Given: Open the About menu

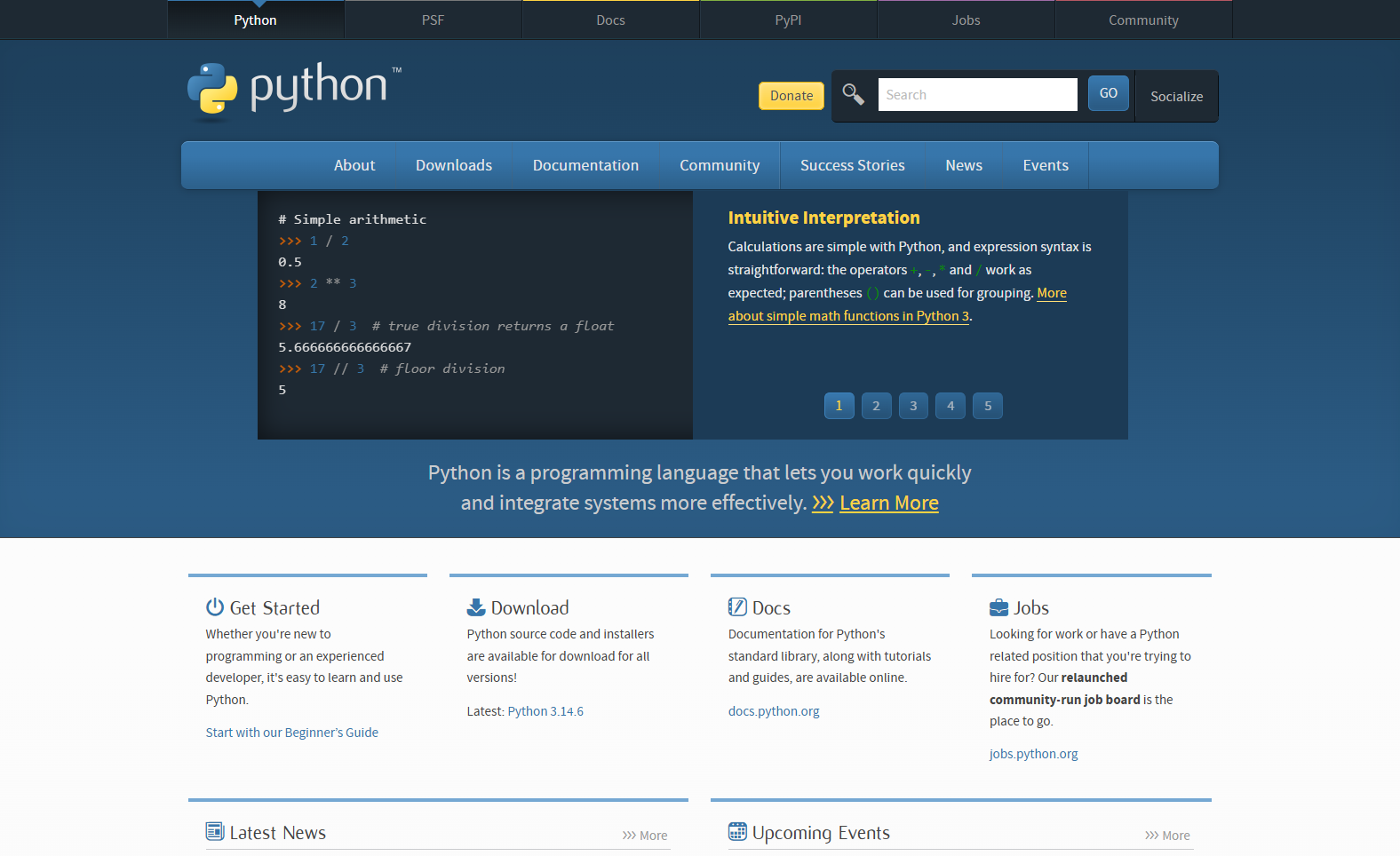Looking at the screenshot, I should click(x=354, y=165).
